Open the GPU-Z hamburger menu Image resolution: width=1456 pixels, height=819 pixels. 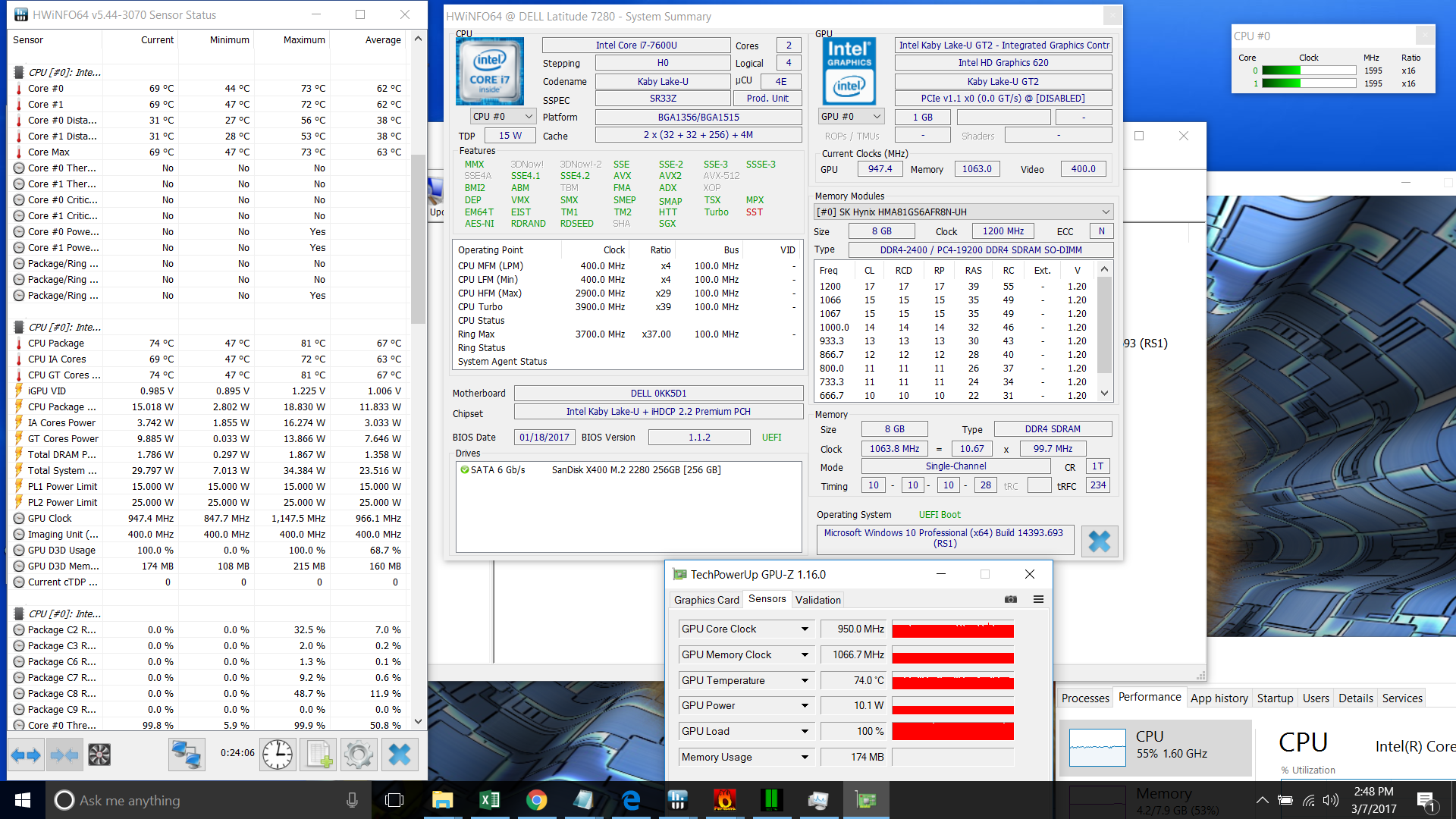coord(1038,599)
